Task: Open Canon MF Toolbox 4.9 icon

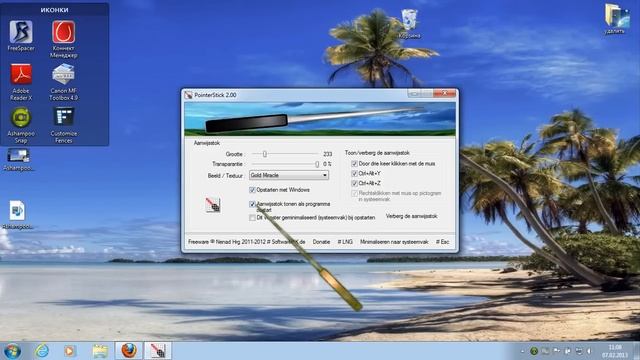Action: pos(63,82)
